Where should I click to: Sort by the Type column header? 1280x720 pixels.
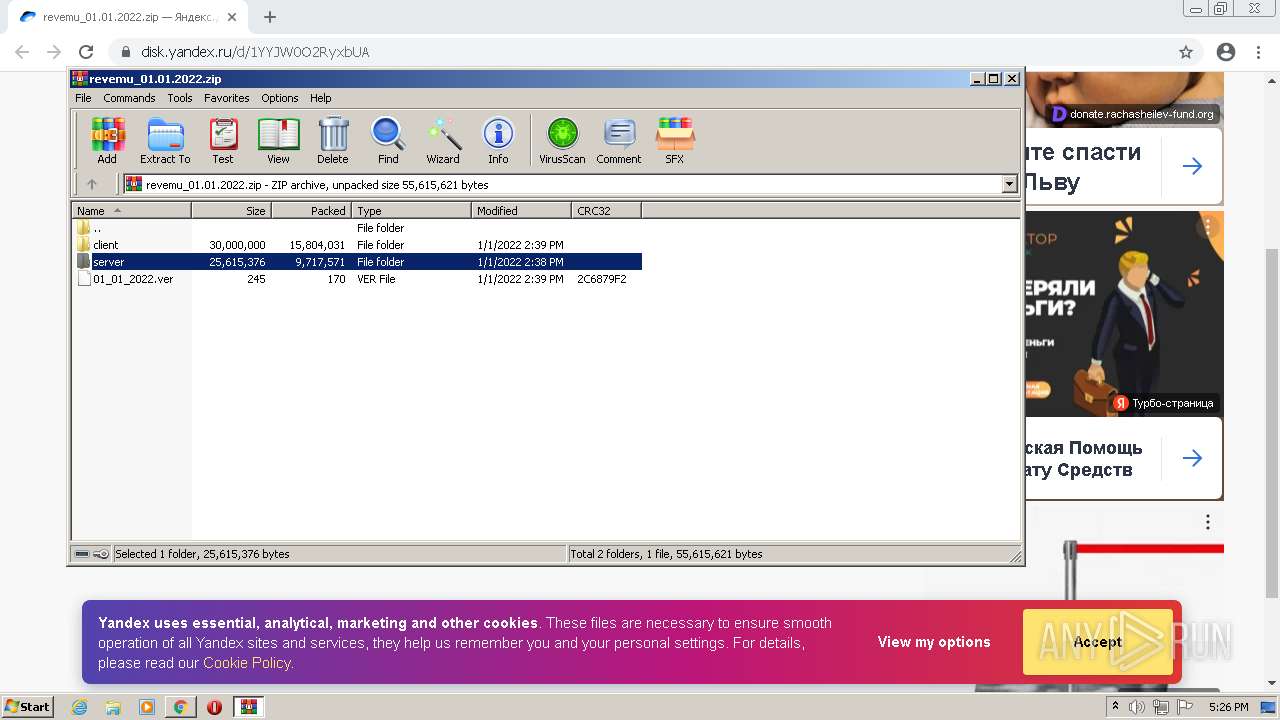pyautogui.click(x=411, y=210)
